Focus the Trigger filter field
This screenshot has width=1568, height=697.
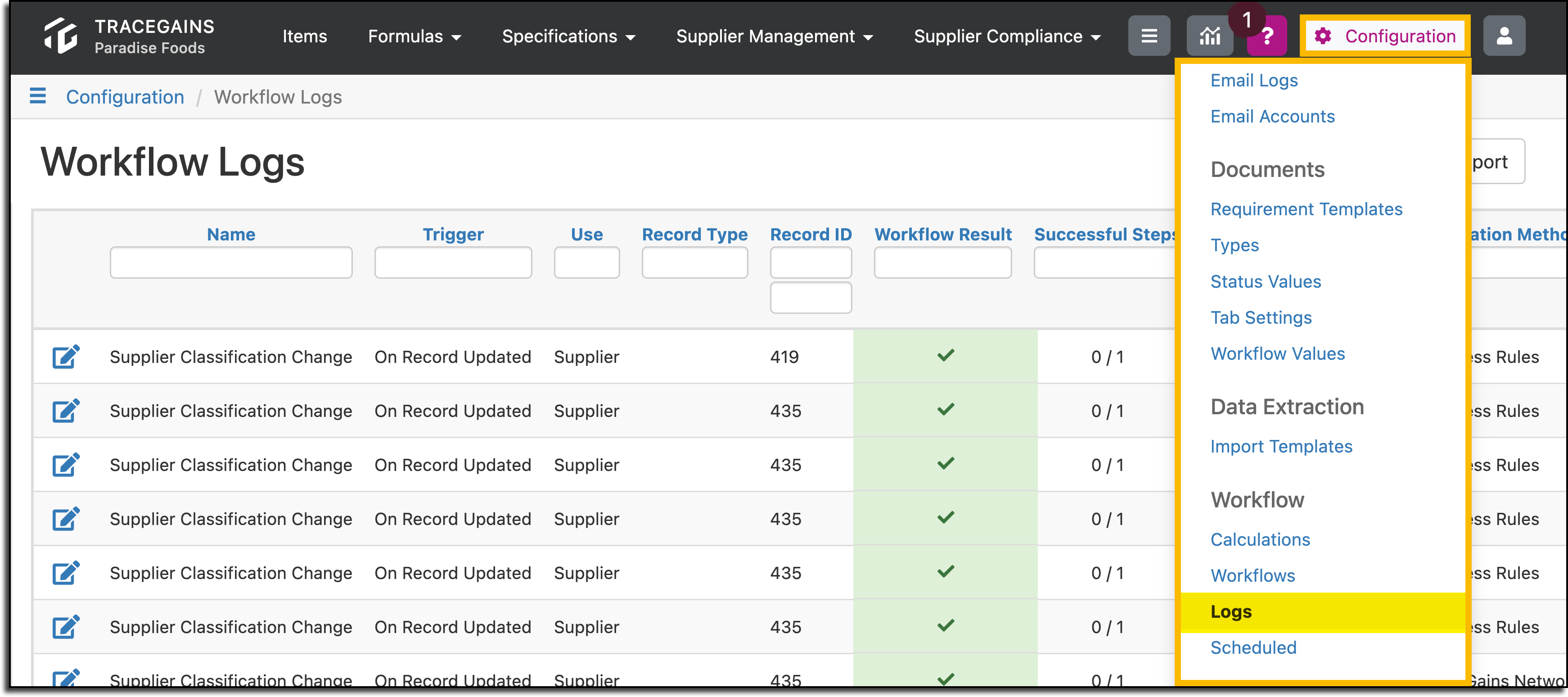coord(453,263)
